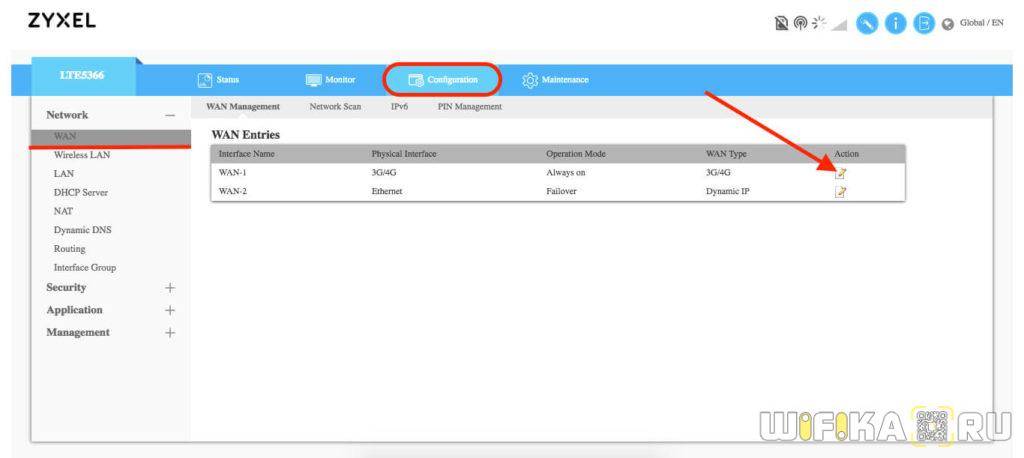
Task: Click the Network section heading
Action: click(67, 115)
